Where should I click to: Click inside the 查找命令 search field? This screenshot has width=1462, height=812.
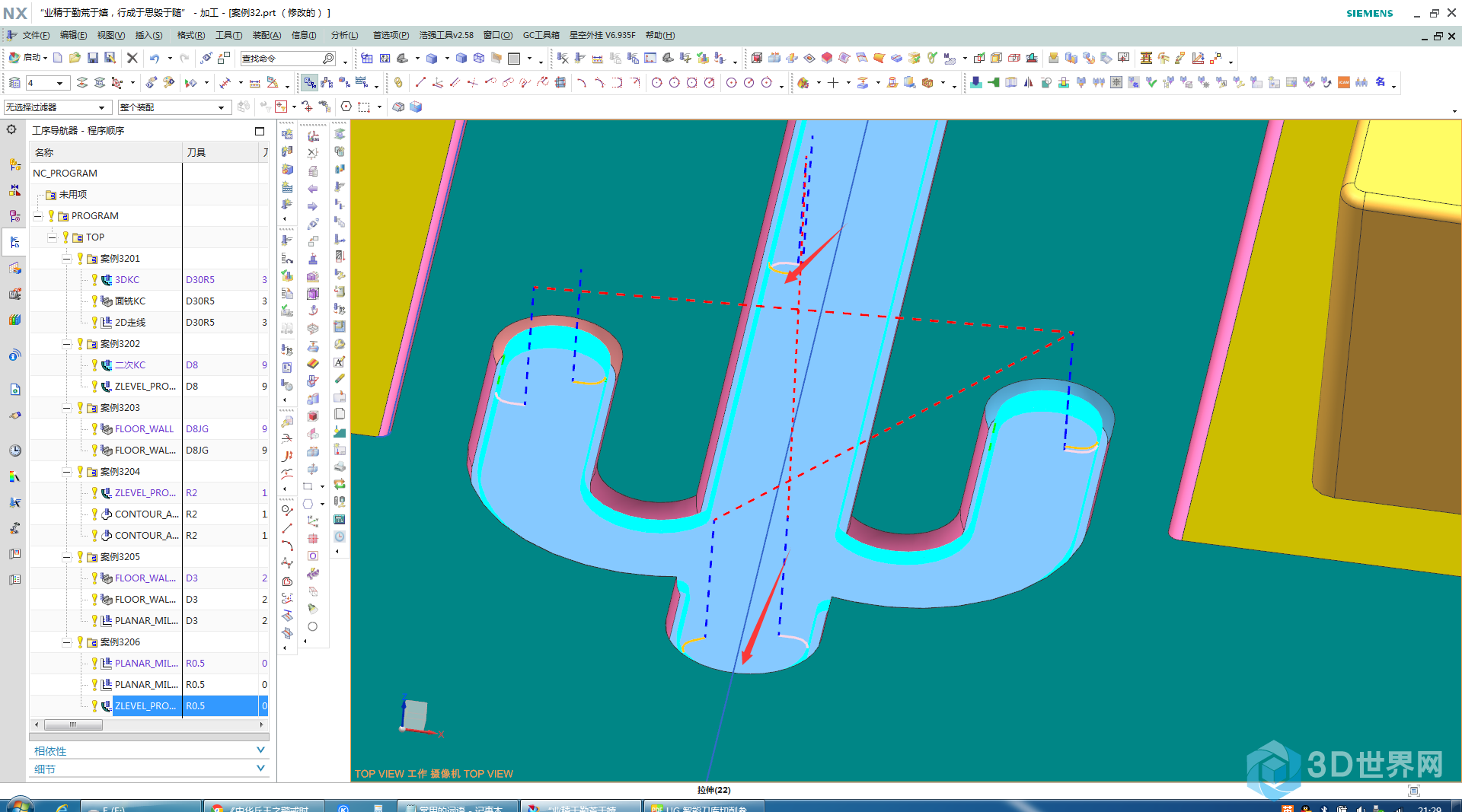(280, 59)
